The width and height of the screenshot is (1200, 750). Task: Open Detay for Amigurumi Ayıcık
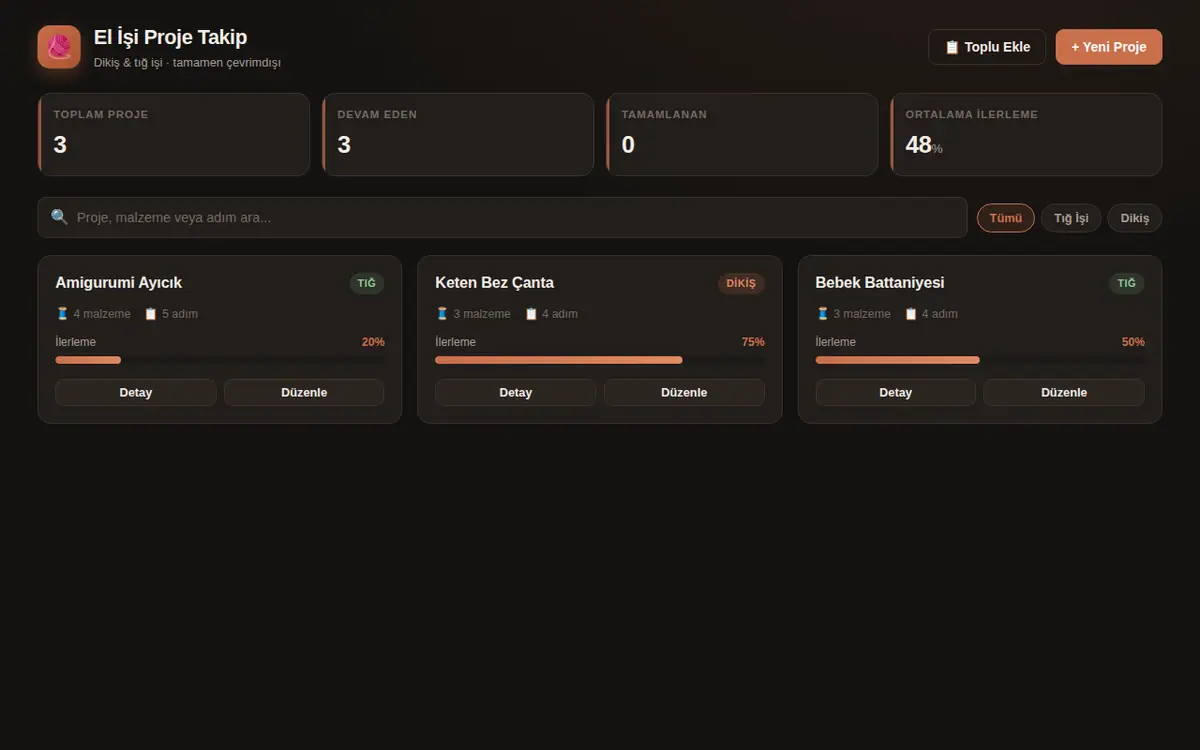(136, 393)
